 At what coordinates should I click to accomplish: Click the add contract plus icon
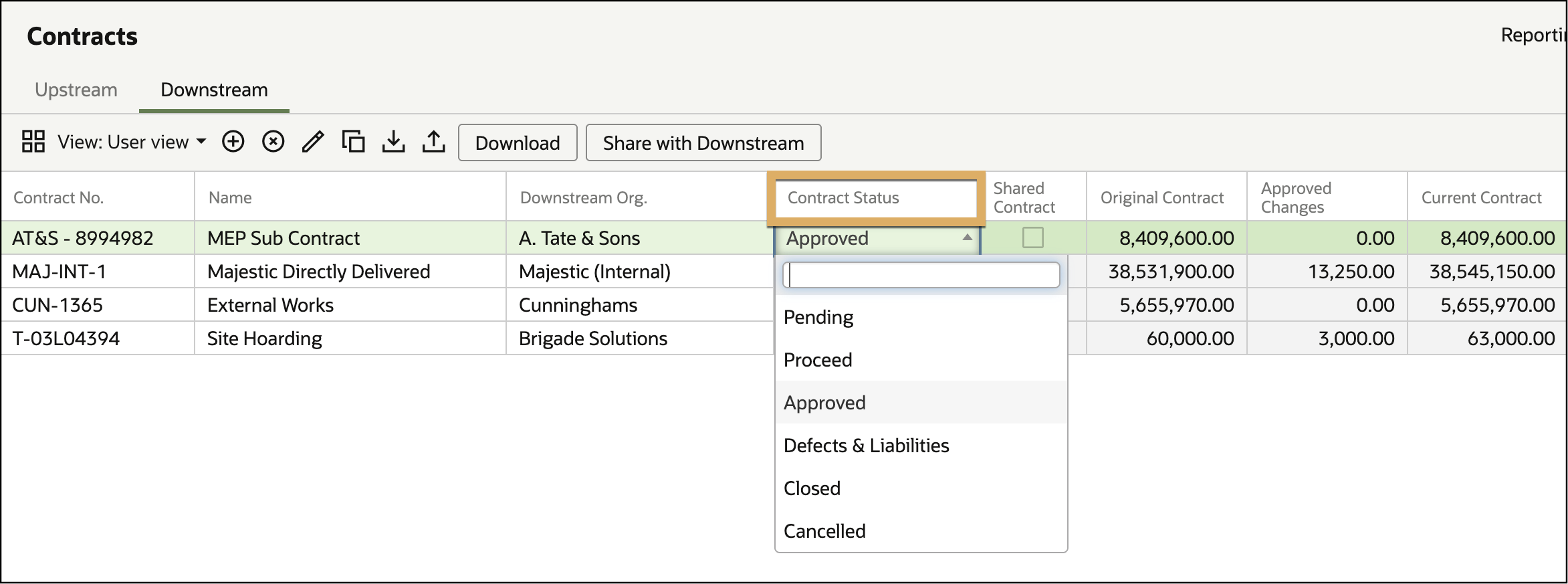233,142
